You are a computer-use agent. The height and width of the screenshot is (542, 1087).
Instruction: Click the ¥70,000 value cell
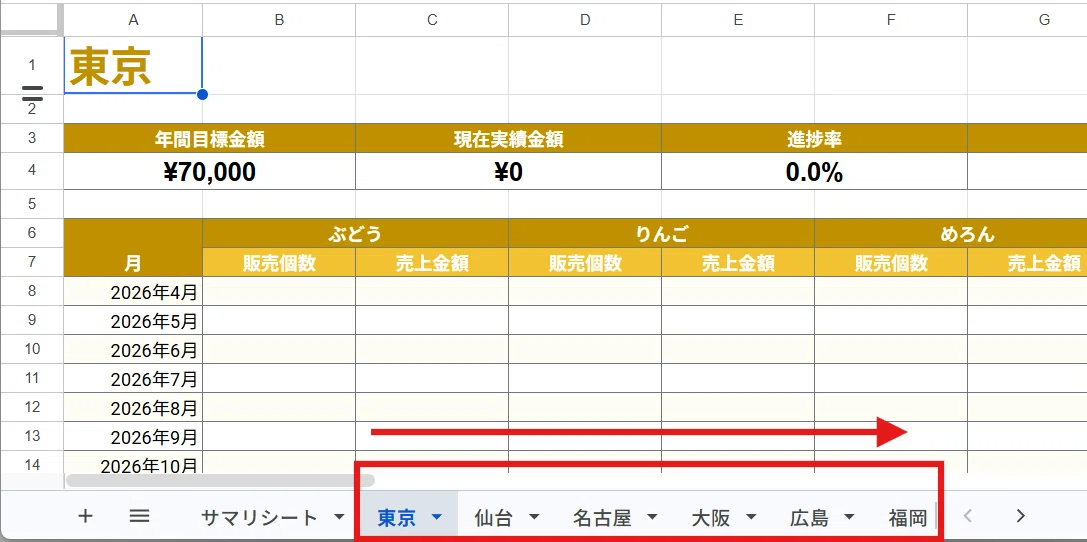coord(209,171)
